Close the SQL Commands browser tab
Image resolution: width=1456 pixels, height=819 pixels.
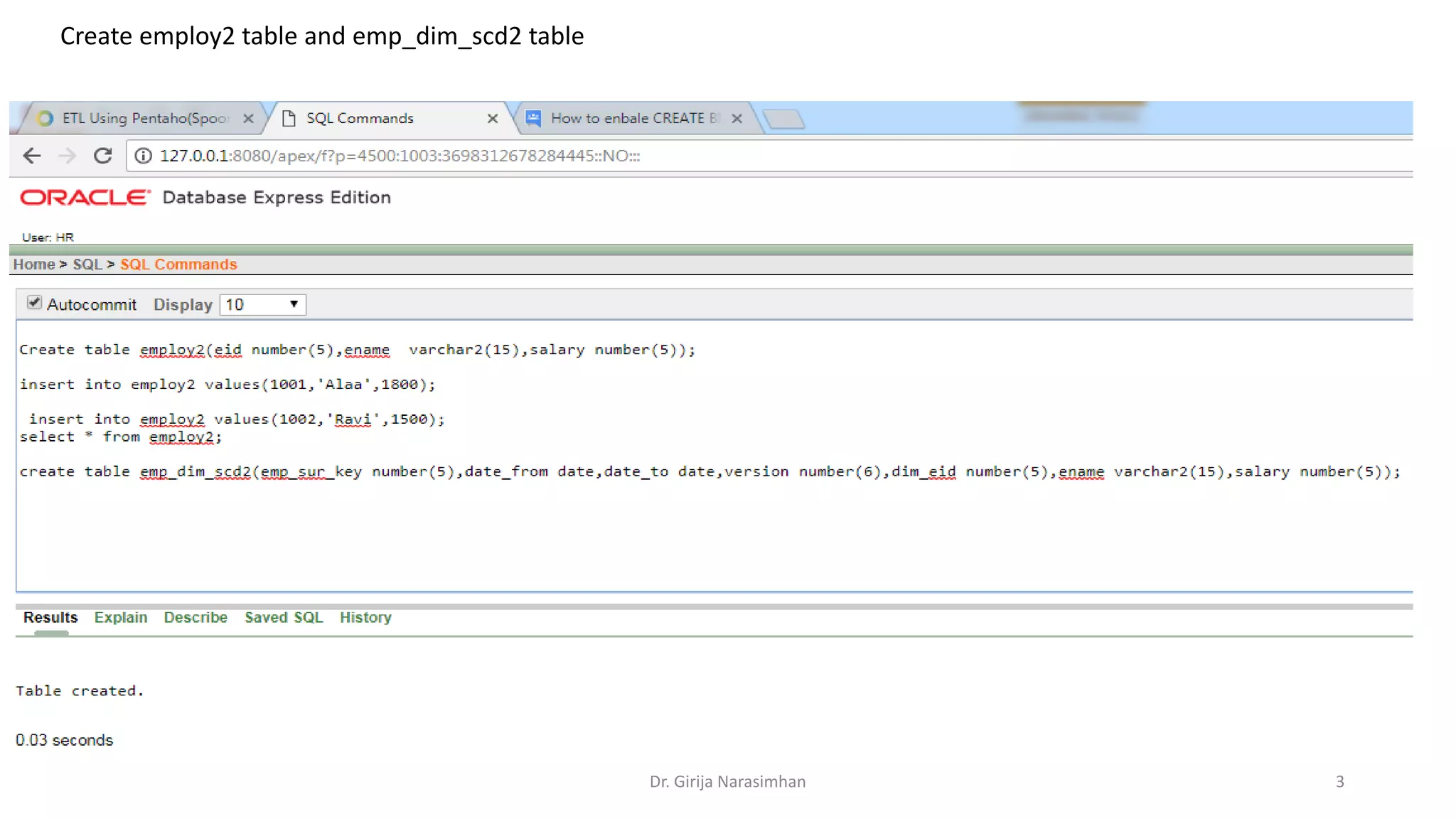(x=492, y=119)
